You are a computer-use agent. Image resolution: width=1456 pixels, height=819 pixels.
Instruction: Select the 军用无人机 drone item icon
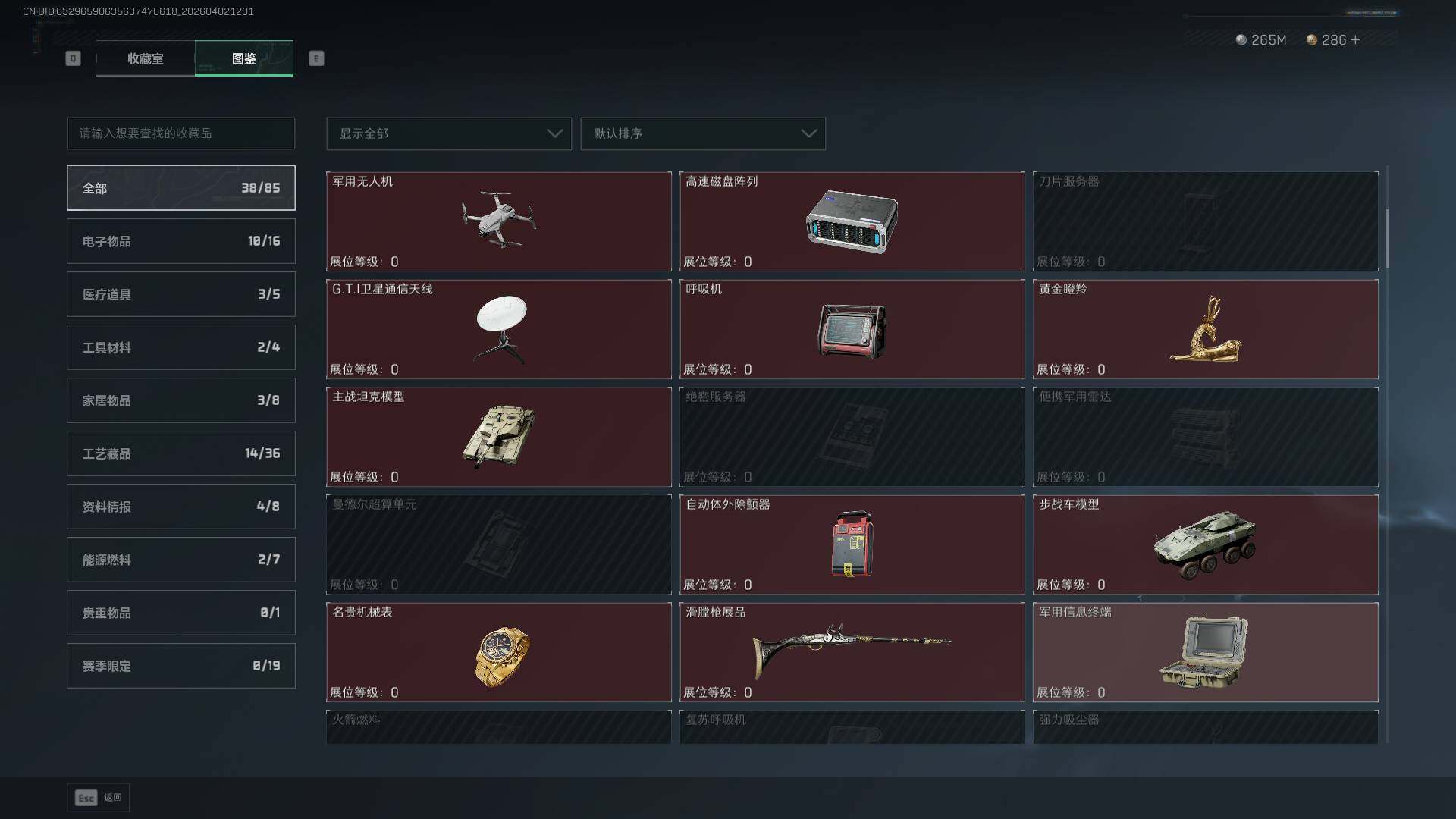498,220
